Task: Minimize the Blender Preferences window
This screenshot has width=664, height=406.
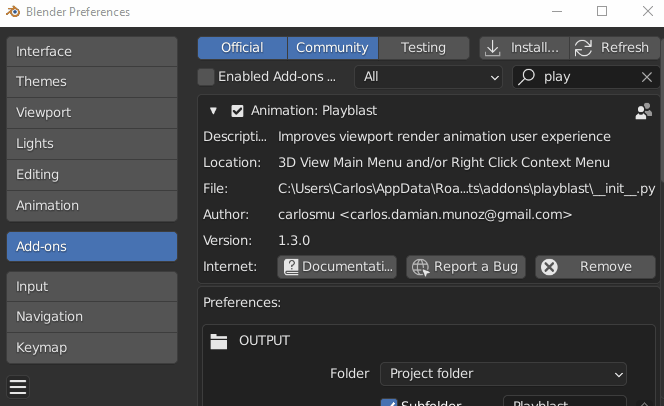Action: tap(557, 11)
